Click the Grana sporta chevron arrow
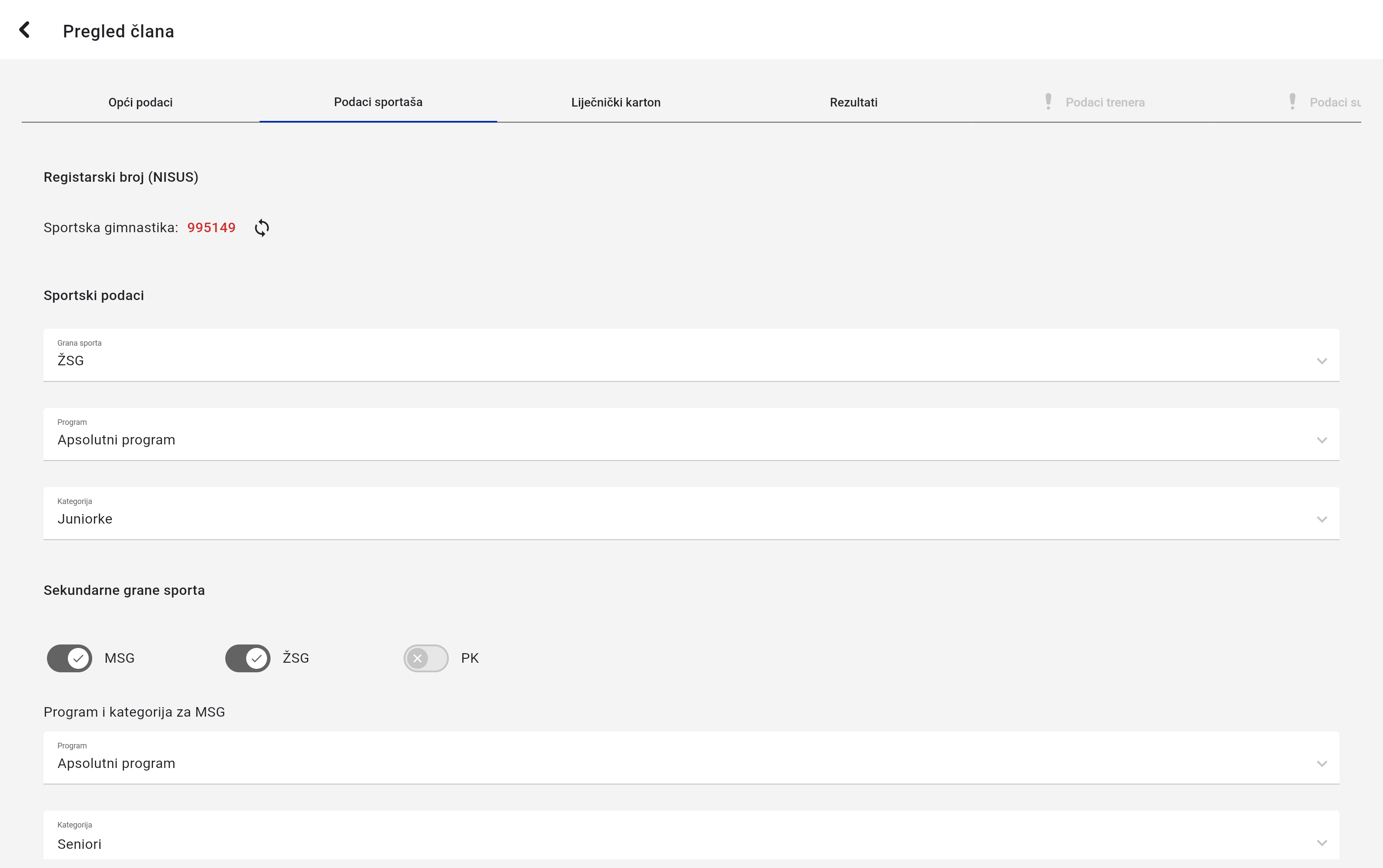The height and width of the screenshot is (868, 1383). click(1322, 361)
